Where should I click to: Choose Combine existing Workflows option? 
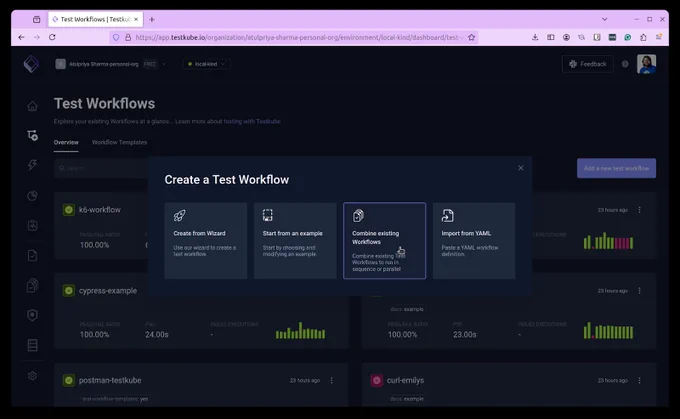coord(385,241)
